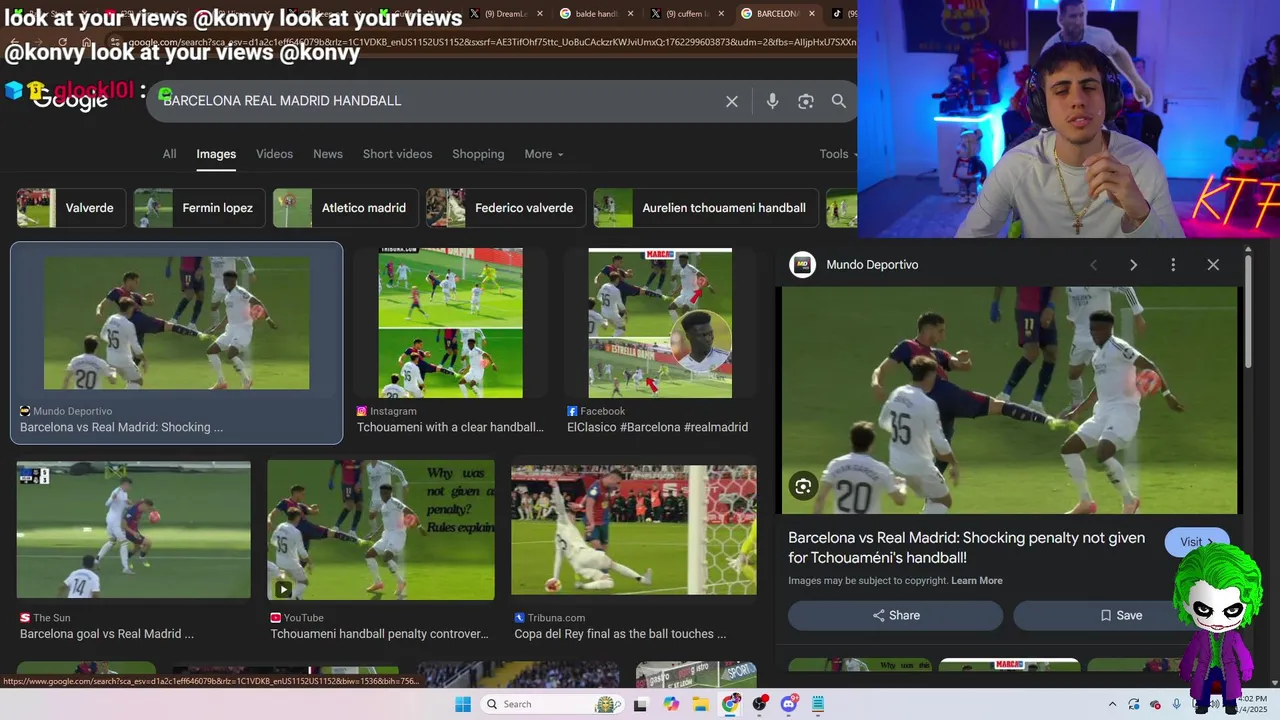Click the microphone icon in system tray
The height and width of the screenshot is (720, 1280).
click(x=1177, y=704)
